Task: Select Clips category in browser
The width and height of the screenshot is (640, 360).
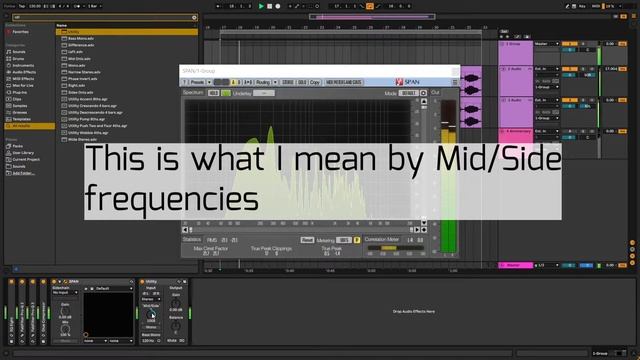Action: point(17,99)
